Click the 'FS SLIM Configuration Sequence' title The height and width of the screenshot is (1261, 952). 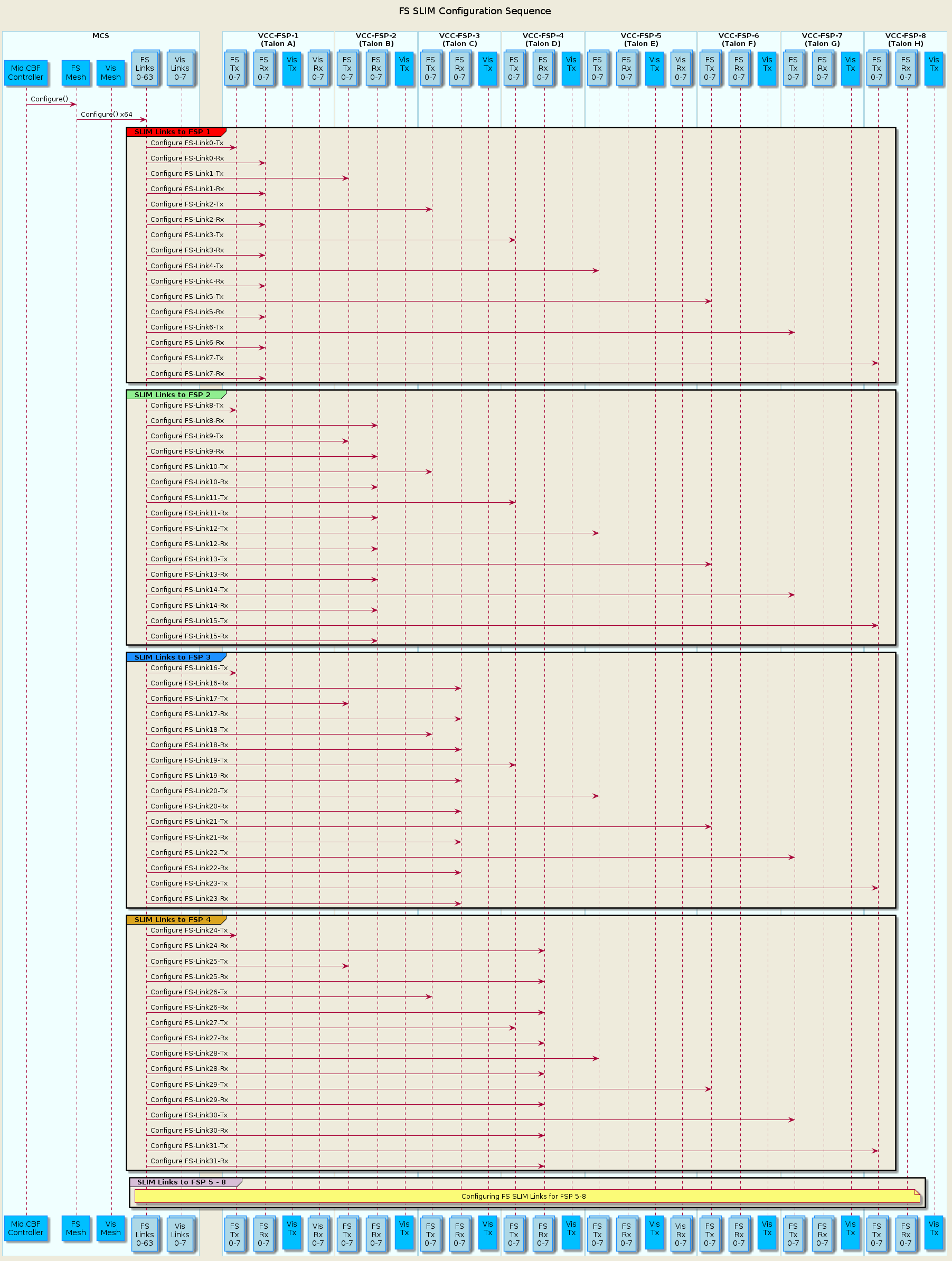tap(474, 11)
